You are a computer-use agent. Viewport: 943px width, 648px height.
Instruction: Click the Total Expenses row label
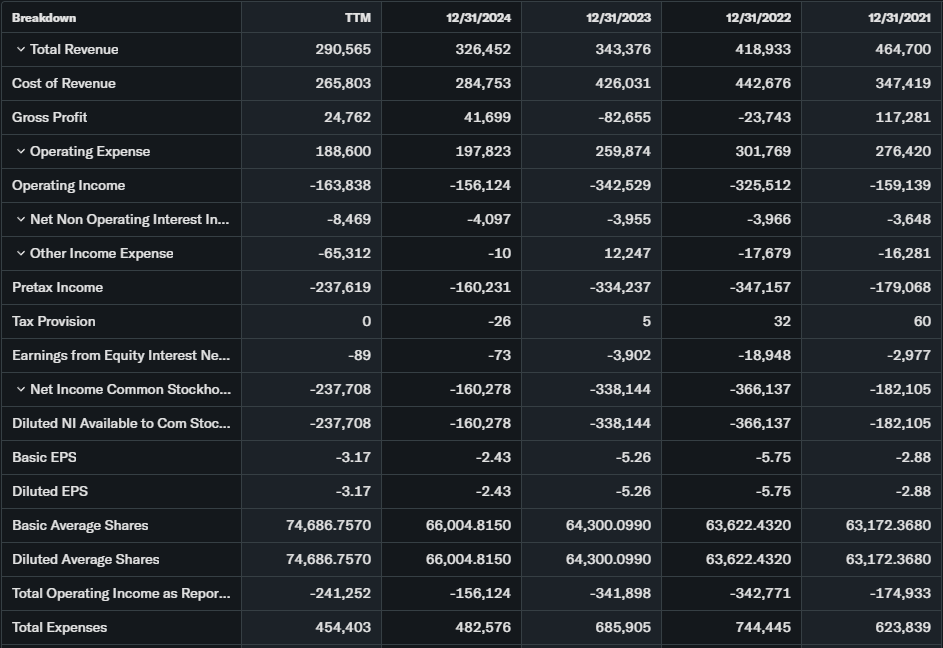(60, 628)
